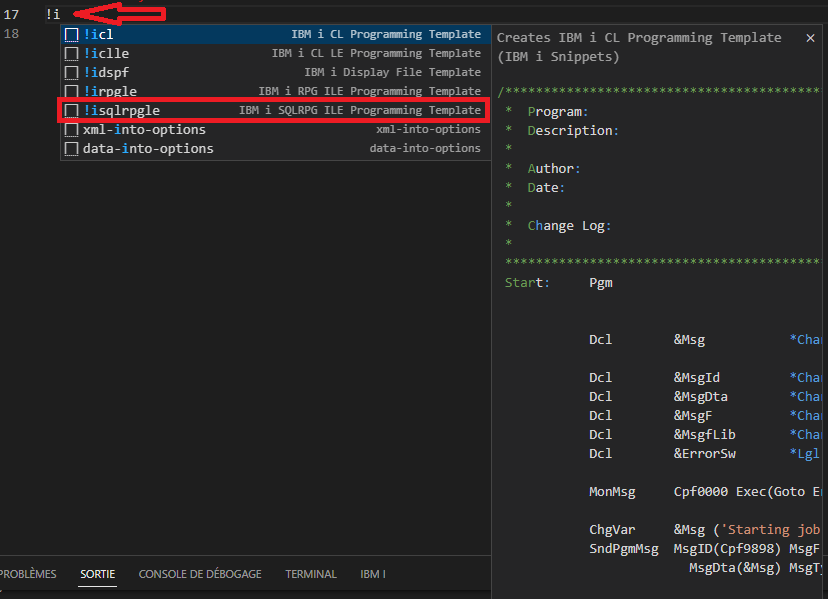The width and height of the screenshot is (828, 599).
Task: Open the CONSOLE DE DÉBOGAGE tab
Action: tap(200, 574)
